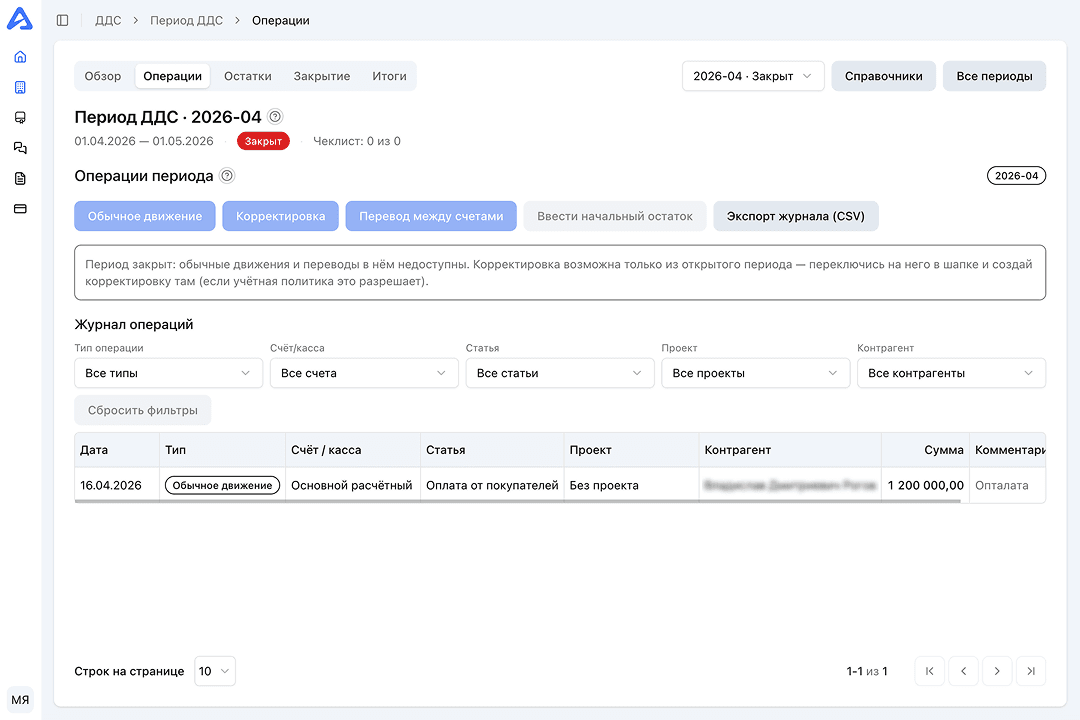The width and height of the screenshot is (1080, 720).
Task: Click the Основной расчётный cell
Action: 352,485
